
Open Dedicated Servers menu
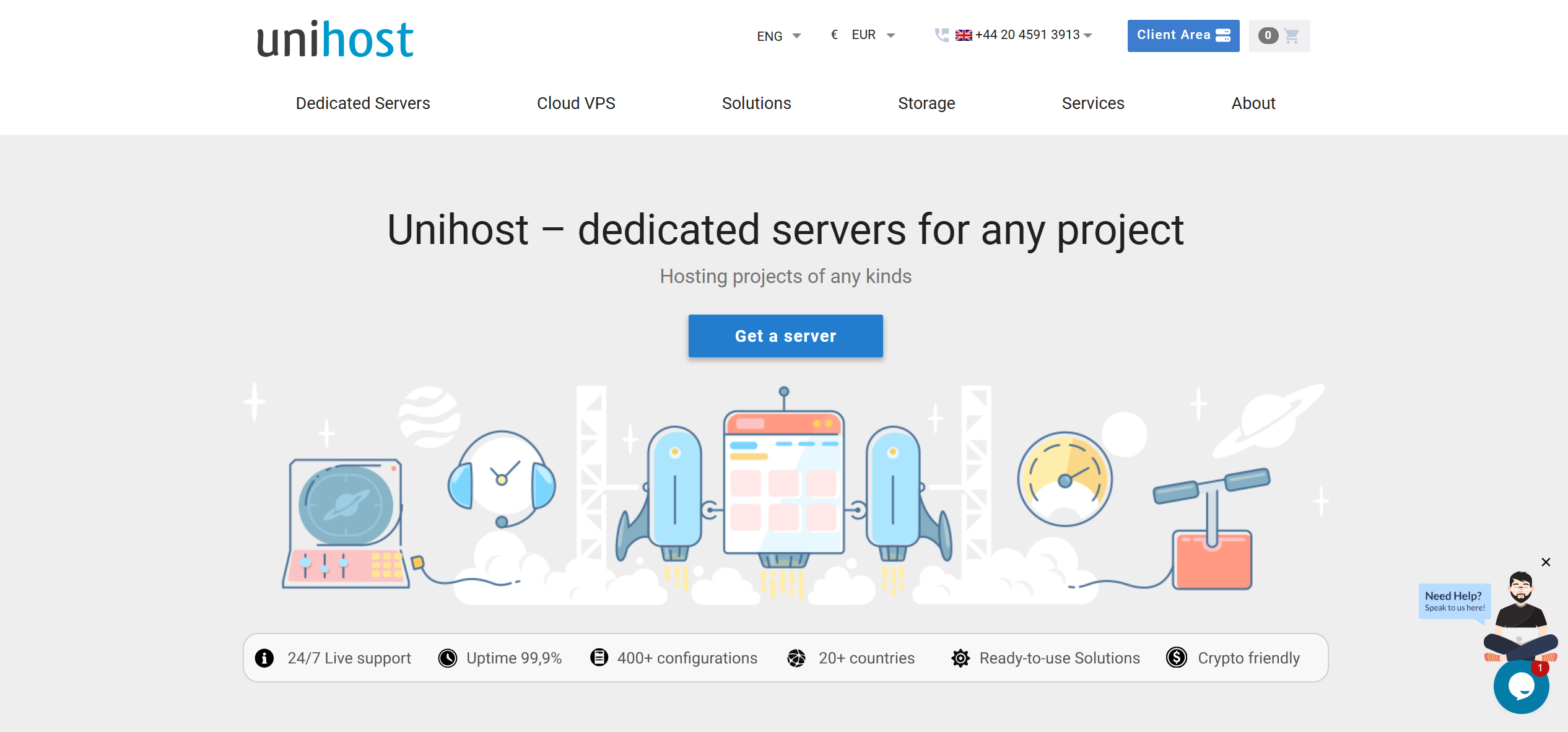point(363,103)
